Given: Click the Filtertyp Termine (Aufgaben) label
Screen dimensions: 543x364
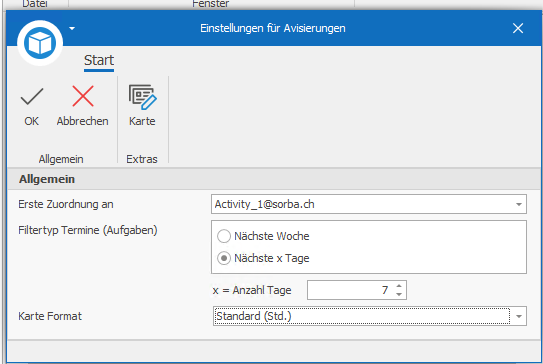Looking at the screenshot, I should tap(88, 230).
